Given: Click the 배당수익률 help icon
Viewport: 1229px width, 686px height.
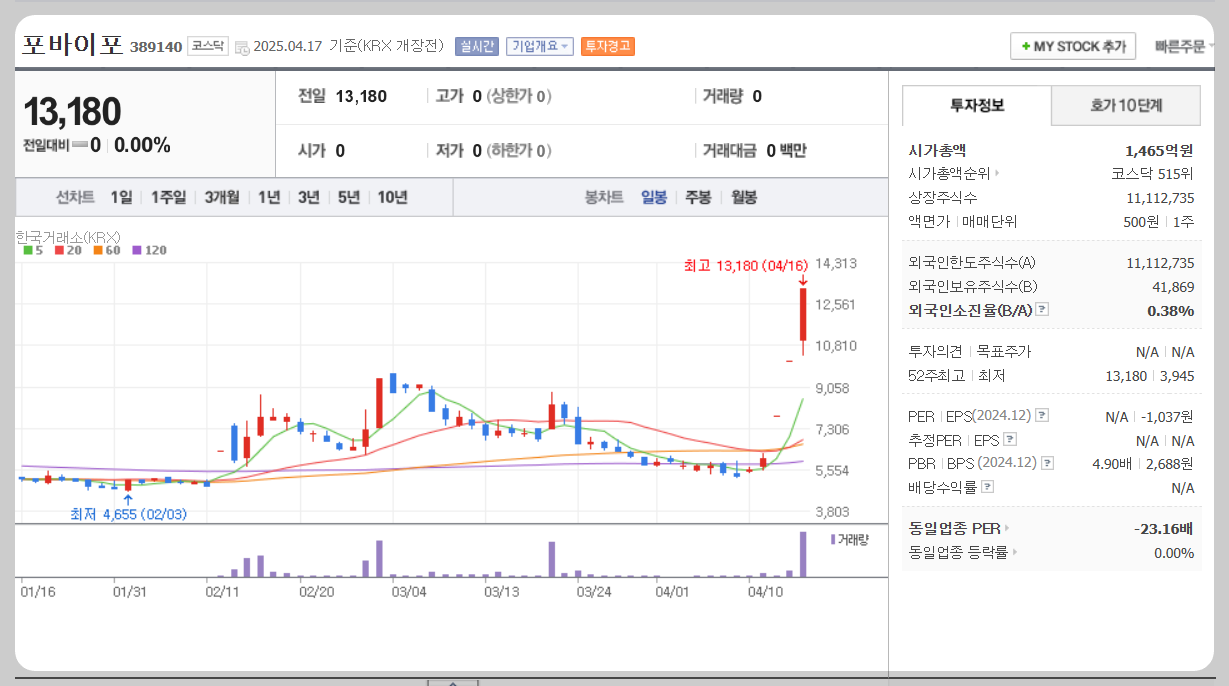Looking at the screenshot, I should 987,486.
